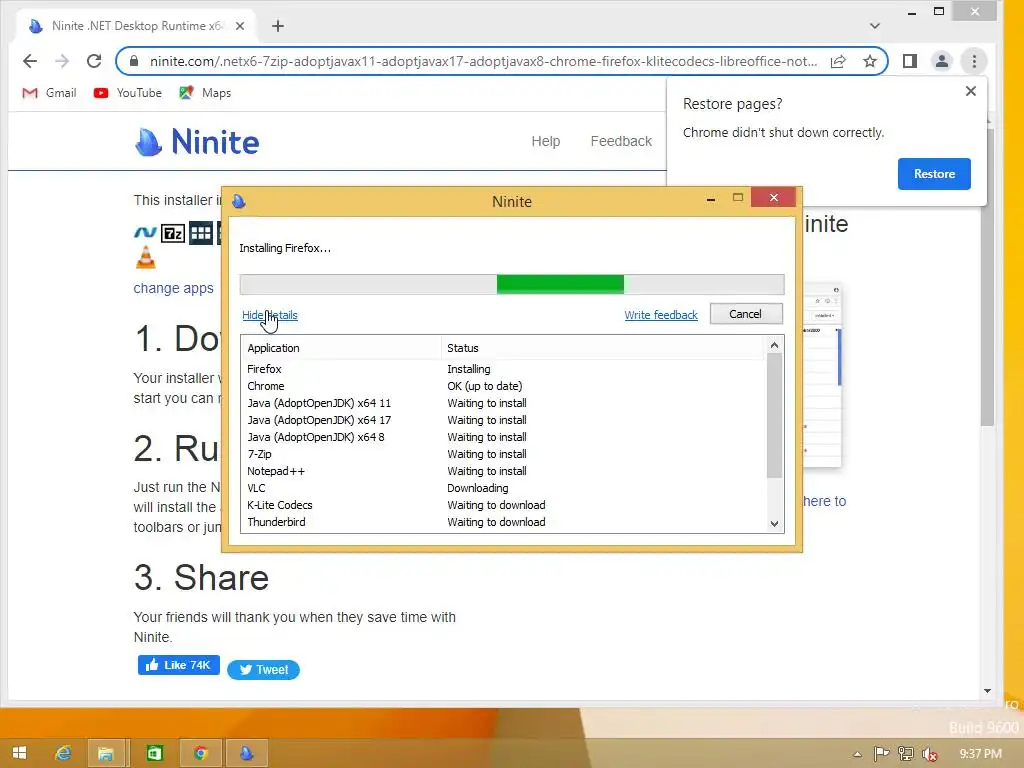Select the 7-Zip row in the list
Viewport: 1024px width, 768px height.
(503, 454)
